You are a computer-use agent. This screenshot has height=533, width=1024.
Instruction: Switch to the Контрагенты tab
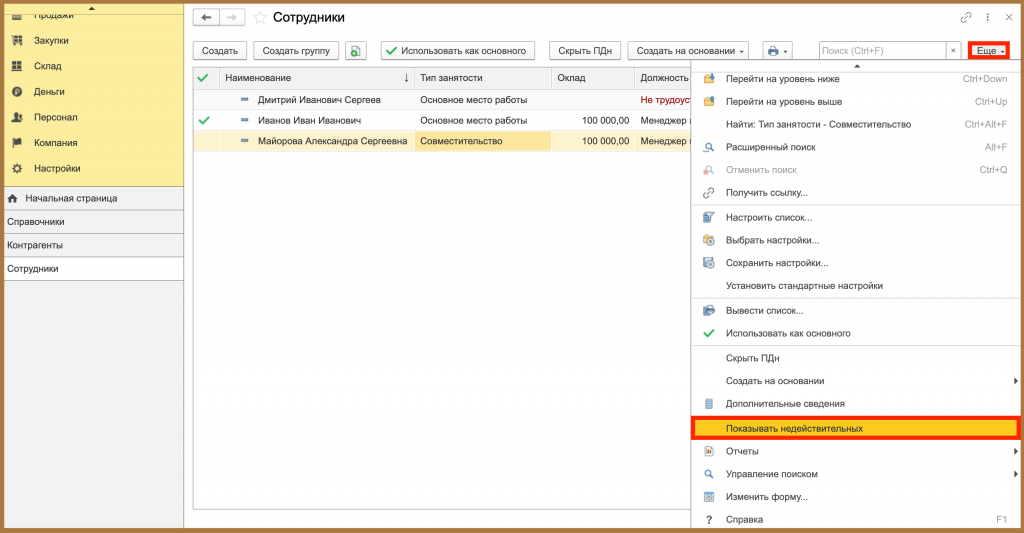(x=93, y=246)
